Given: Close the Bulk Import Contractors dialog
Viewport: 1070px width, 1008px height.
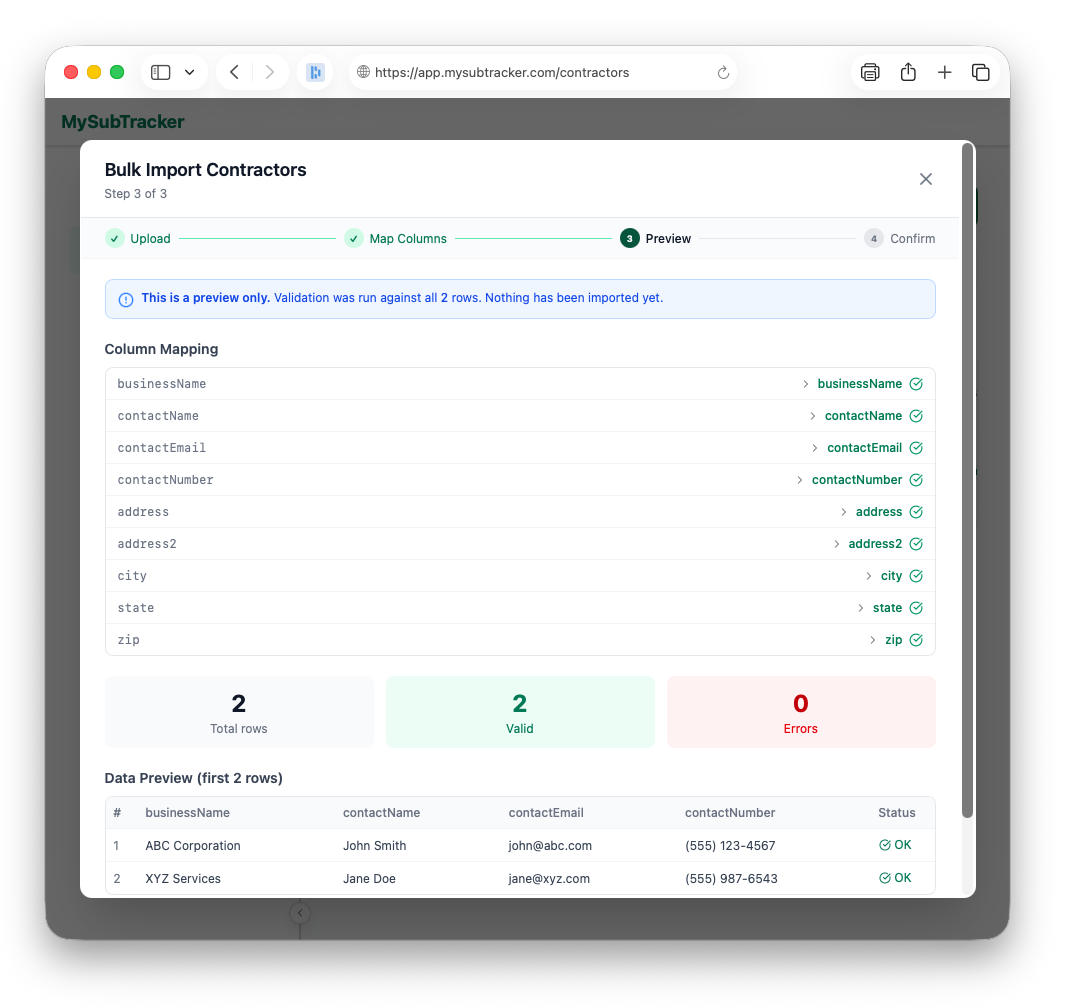Looking at the screenshot, I should [x=925, y=179].
